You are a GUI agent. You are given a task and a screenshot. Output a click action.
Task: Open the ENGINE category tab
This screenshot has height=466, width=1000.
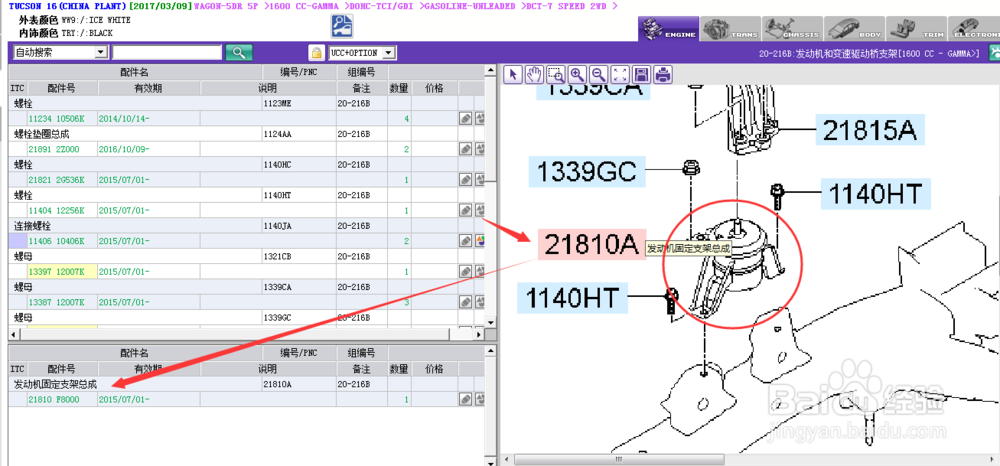[668, 29]
